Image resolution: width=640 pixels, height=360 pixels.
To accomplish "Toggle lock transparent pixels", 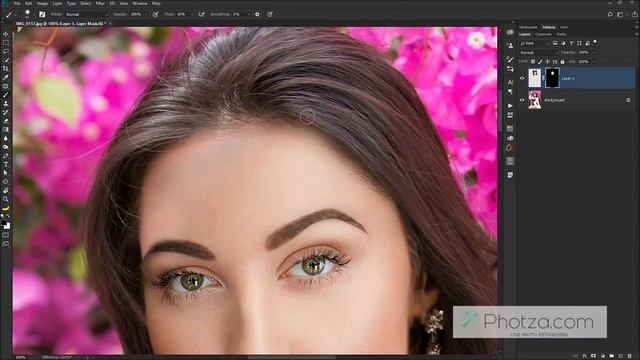I will (533, 62).
